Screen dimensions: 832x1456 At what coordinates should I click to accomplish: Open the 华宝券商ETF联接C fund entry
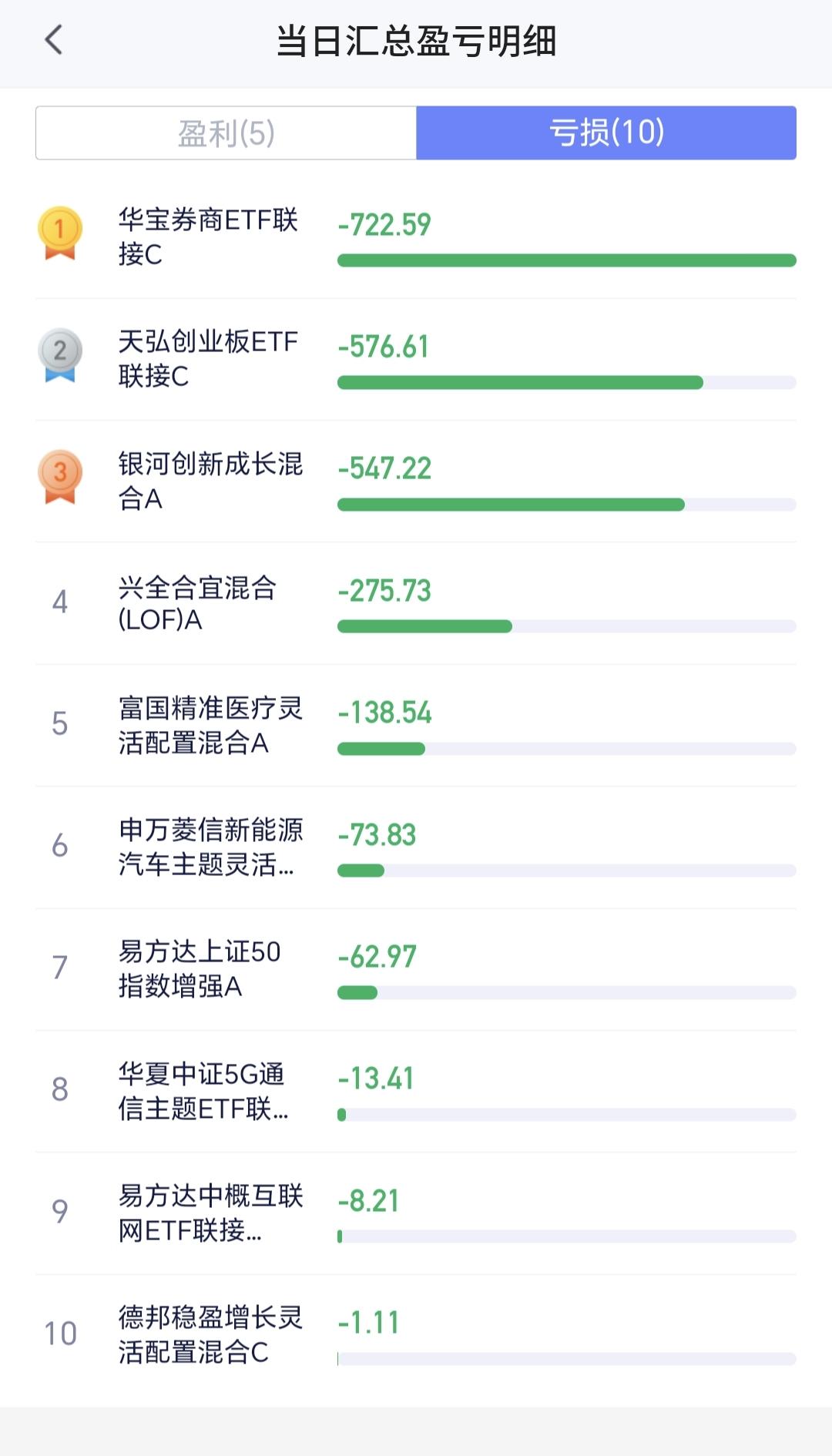point(416,237)
